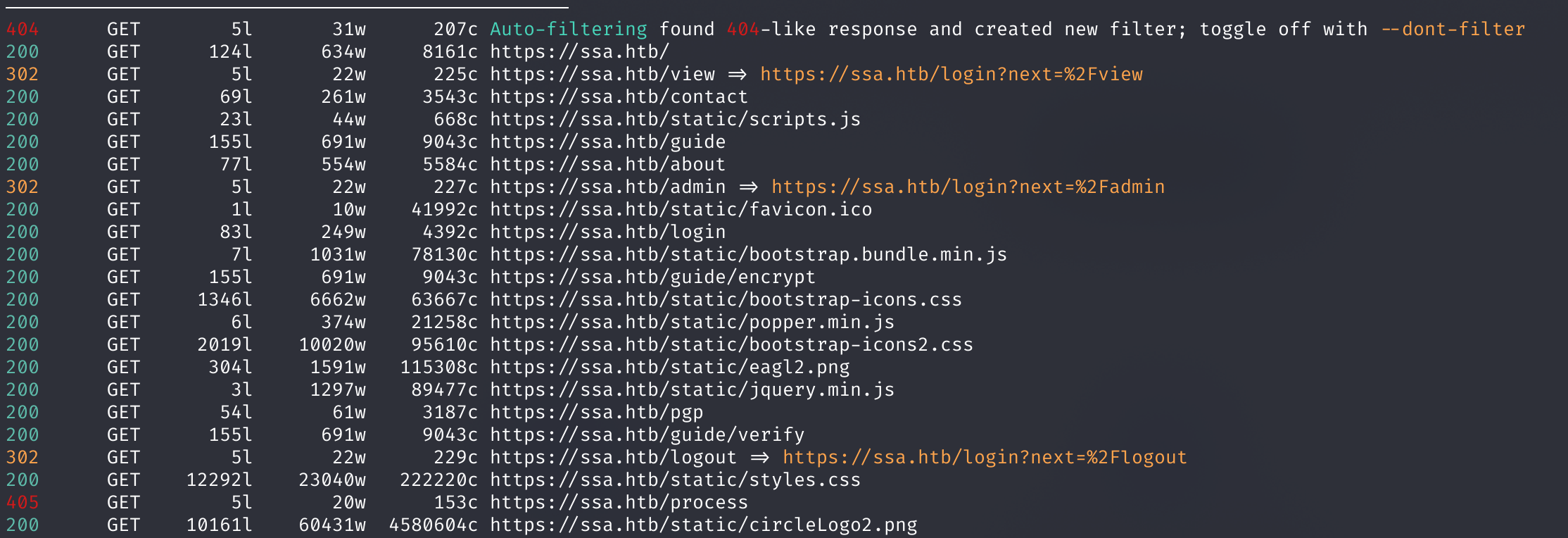Screen dimensions: 1568x538
Task: Click the https://ssa.htb/view URL
Action: tap(602, 75)
